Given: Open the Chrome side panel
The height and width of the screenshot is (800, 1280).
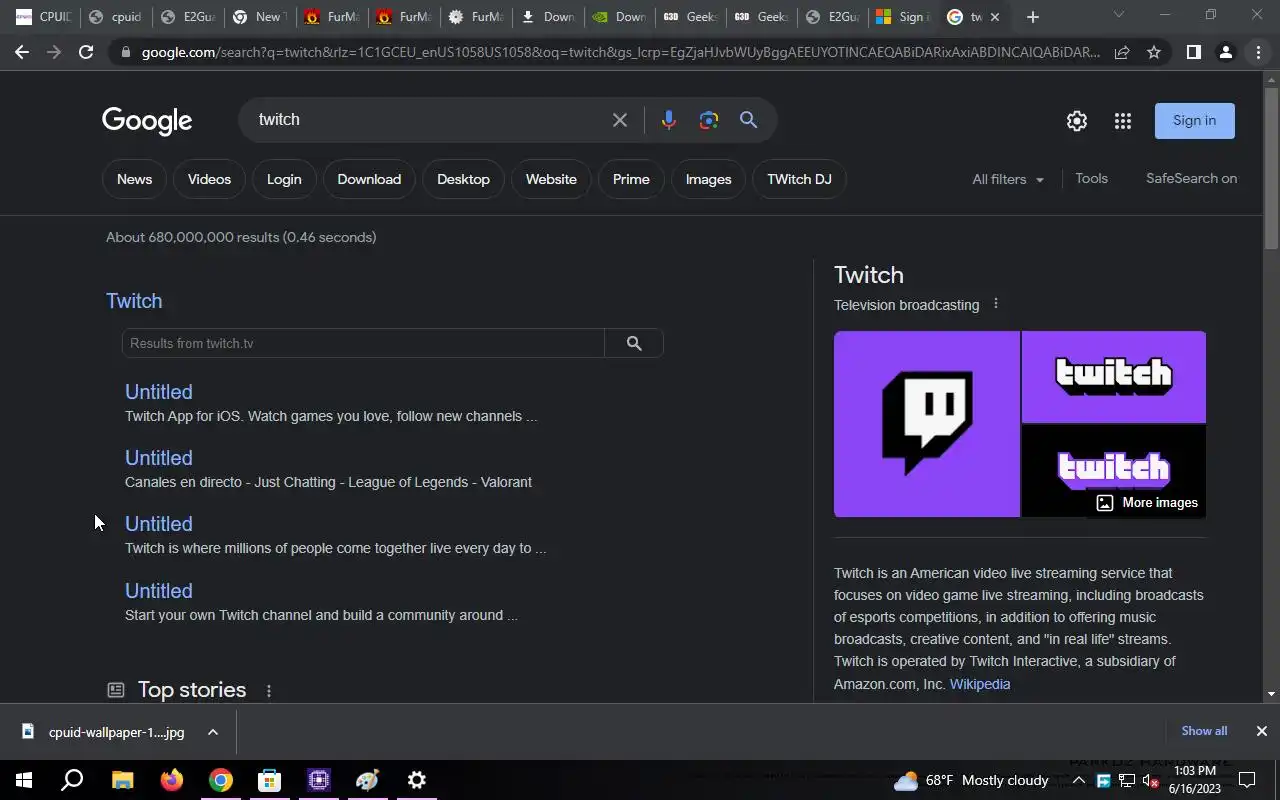Looking at the screenshot, I should click(x=1193, y=52).
